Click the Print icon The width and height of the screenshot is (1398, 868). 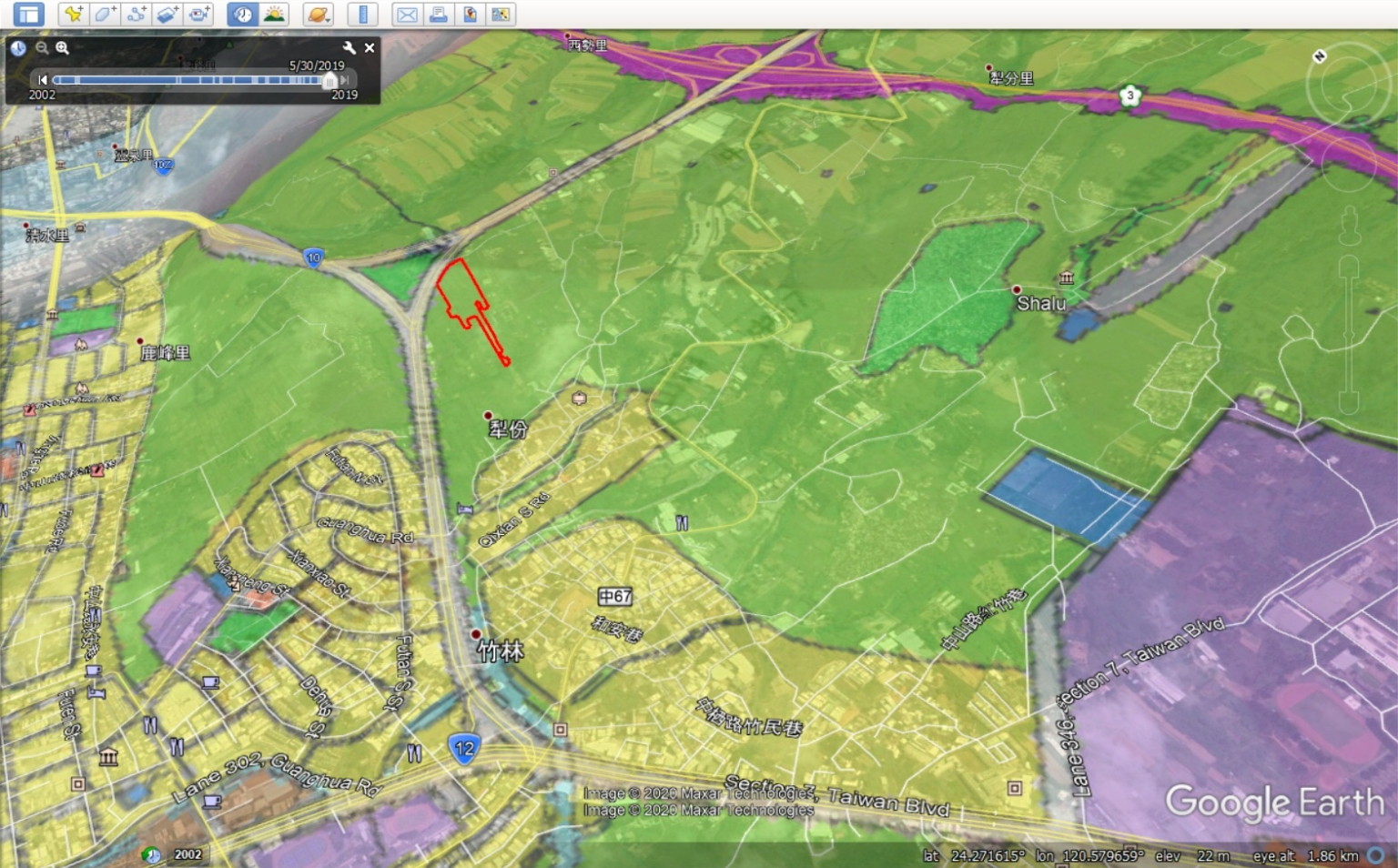(438, 14)
